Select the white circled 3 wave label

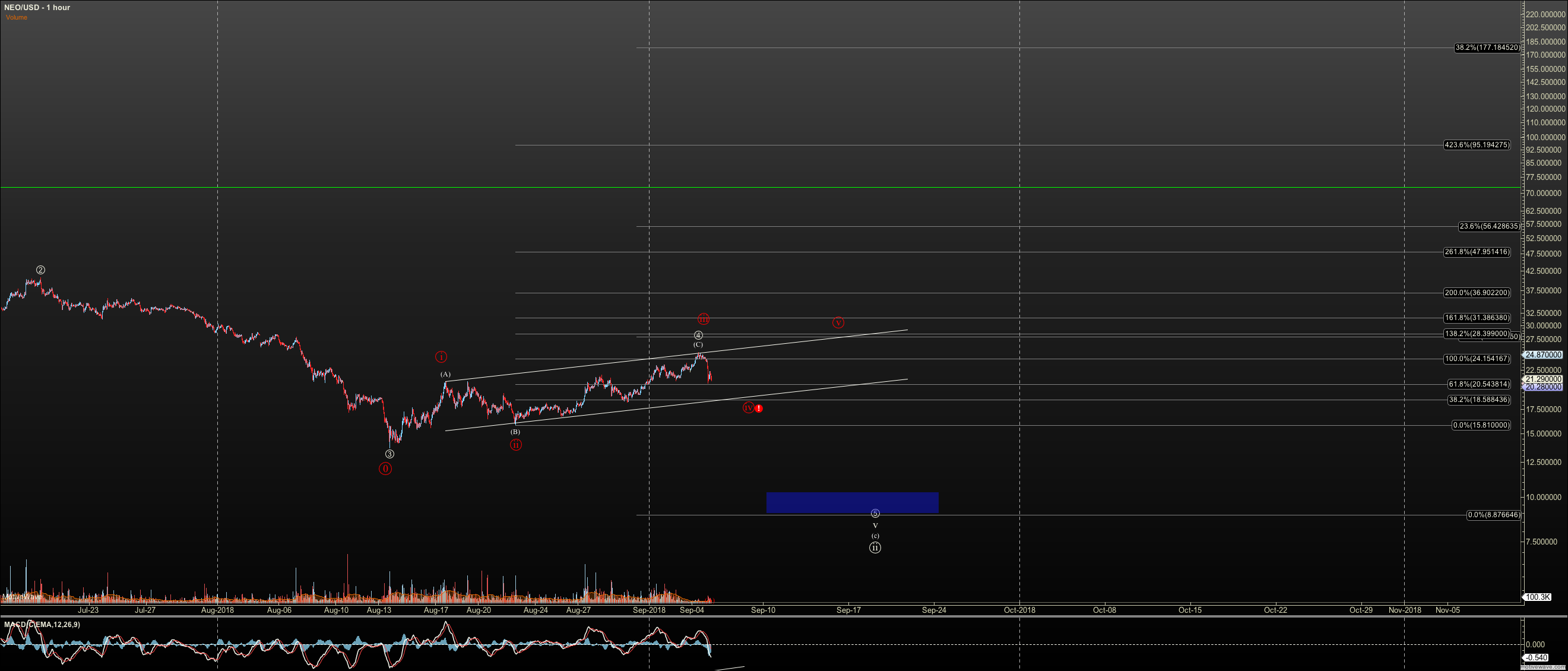pos(389,454)
